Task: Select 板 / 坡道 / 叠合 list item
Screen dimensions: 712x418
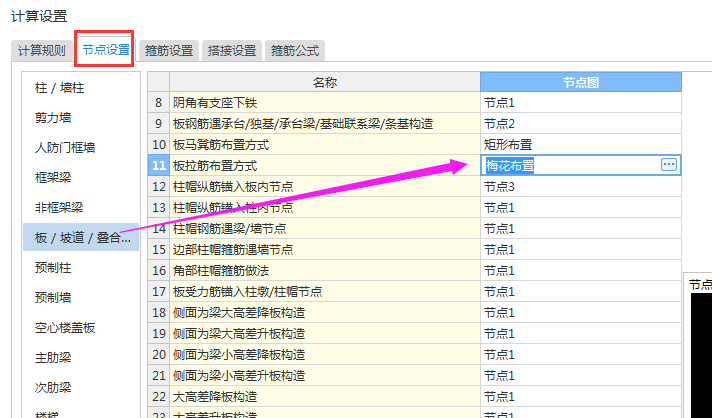Action: [x=81, y=237]
